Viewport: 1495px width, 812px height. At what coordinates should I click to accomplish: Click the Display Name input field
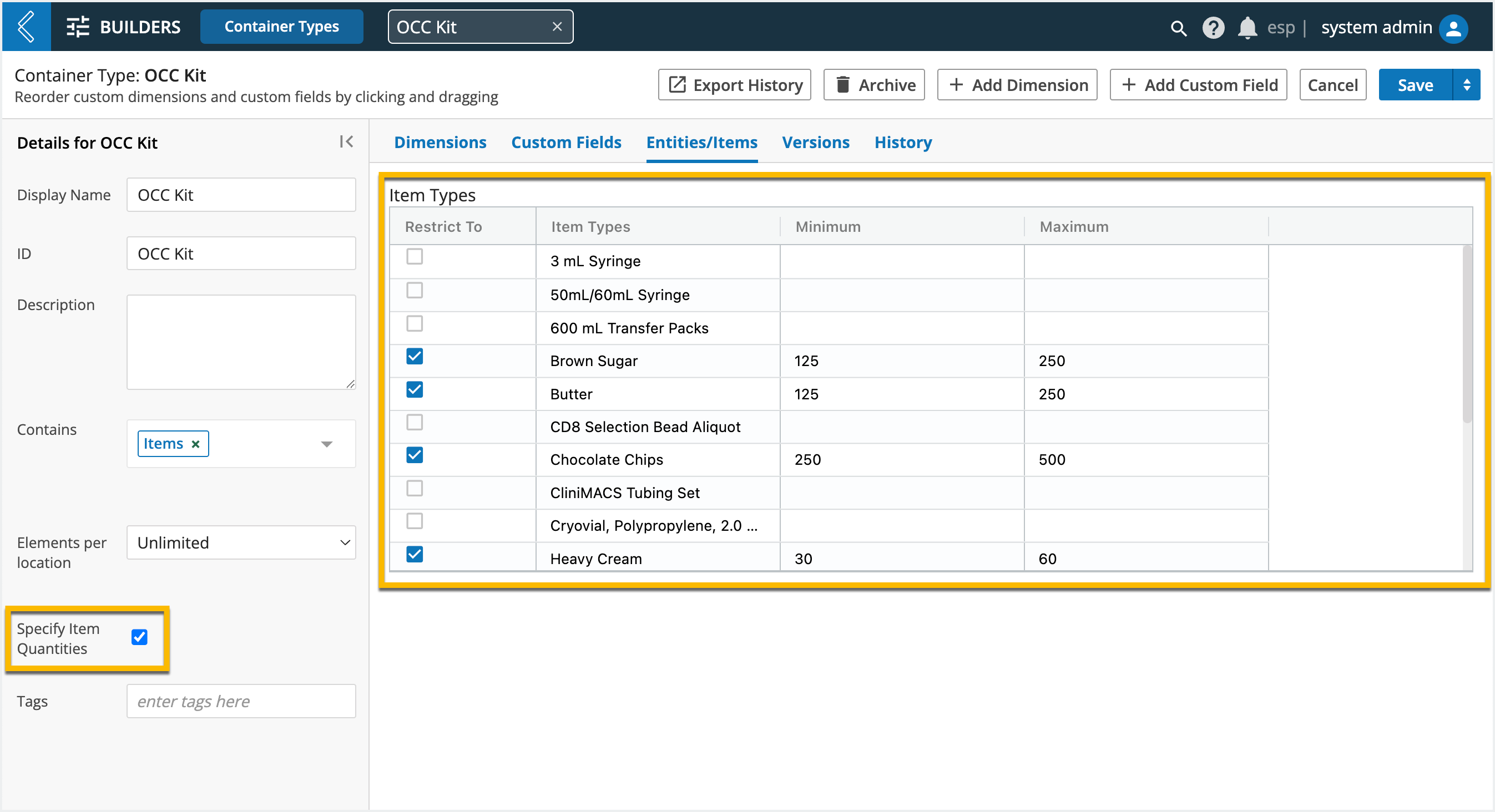coord(241,195)
